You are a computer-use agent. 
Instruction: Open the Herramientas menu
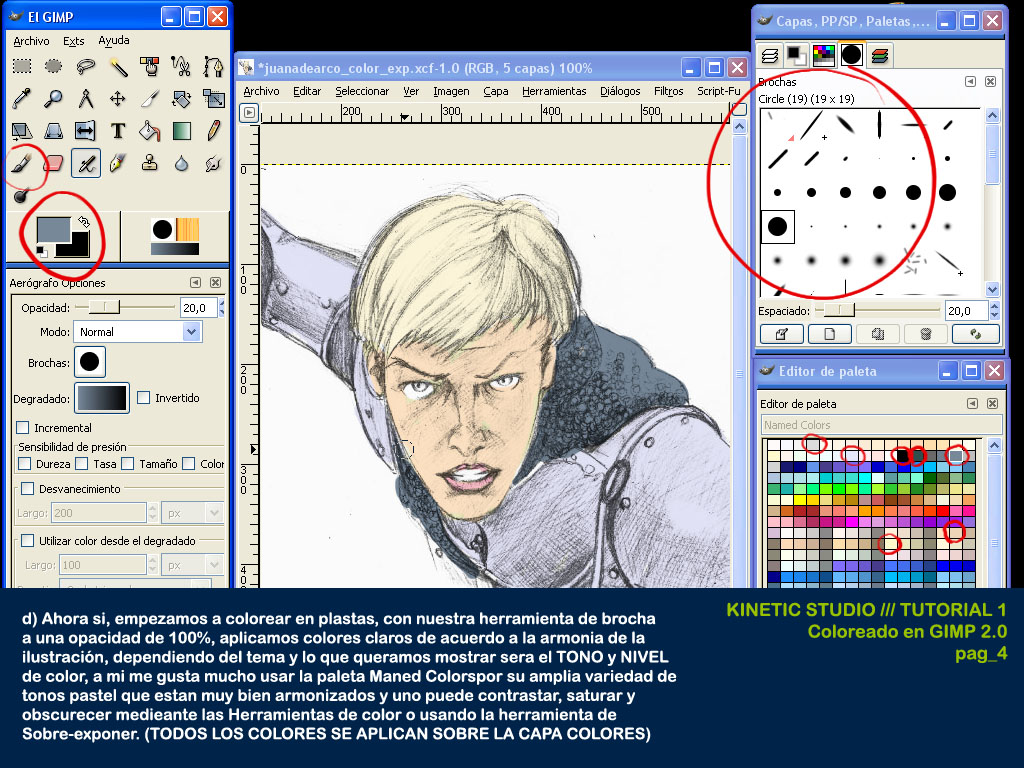coord(554,91)
